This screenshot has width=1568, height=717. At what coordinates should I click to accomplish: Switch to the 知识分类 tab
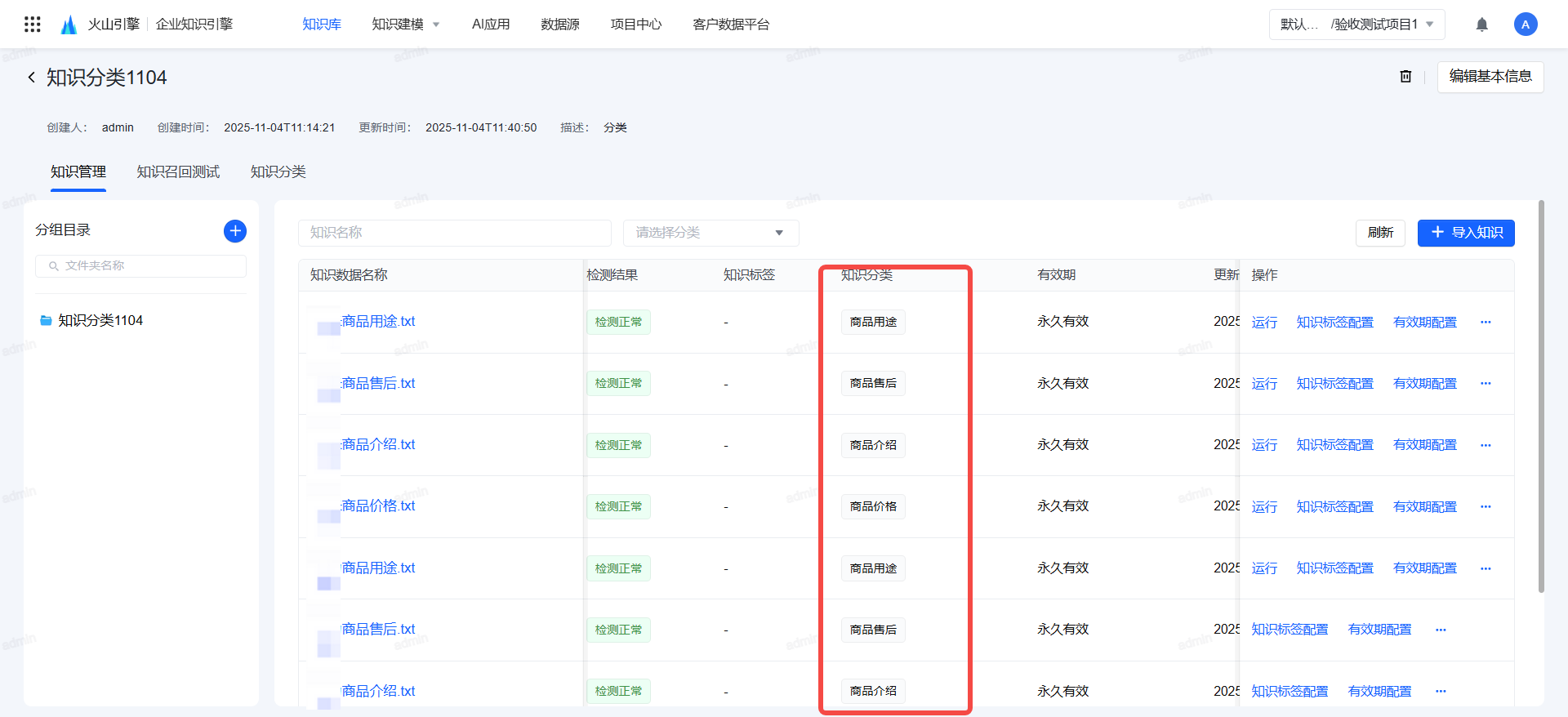point(278,172)
